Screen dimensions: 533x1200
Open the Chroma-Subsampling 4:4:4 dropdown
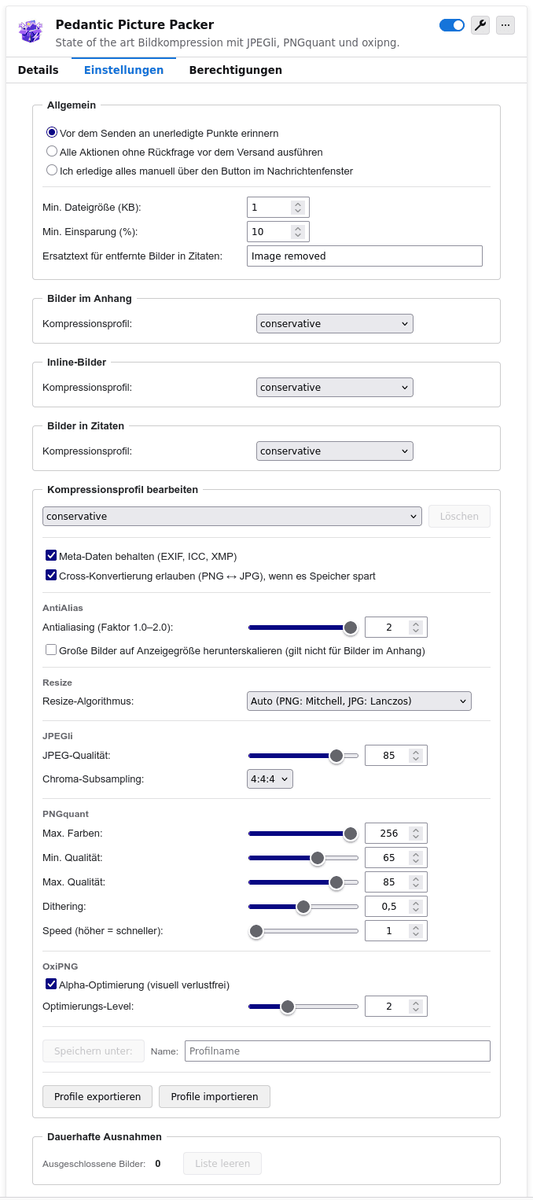[x=270, y=778]
